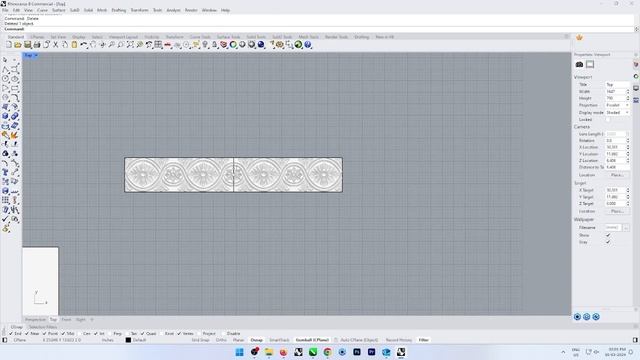Open the Top viewport title dropdown menu
640x360 pixels.
pos(36,55)
